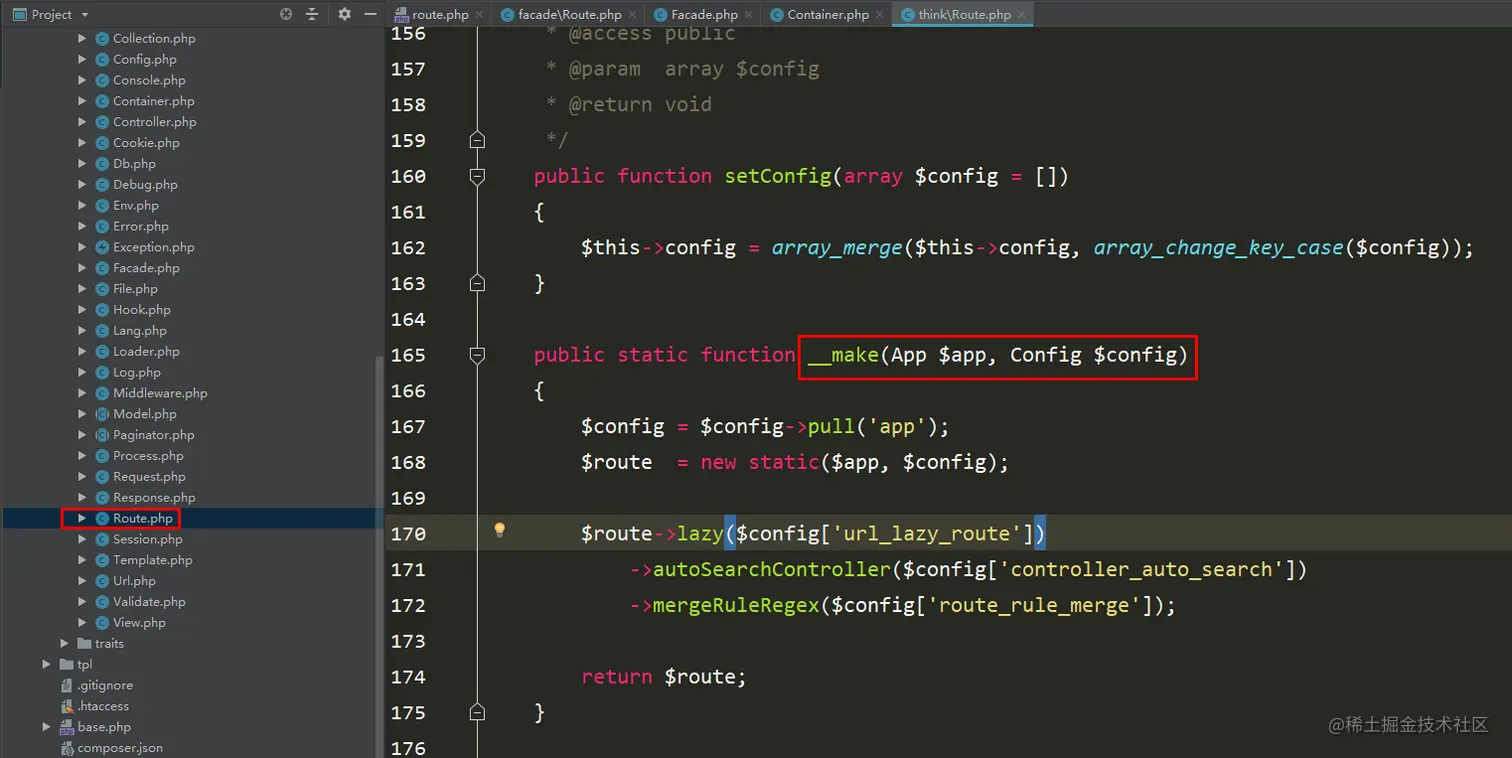1512x758 pixels.
Task: Select Container.php in project tree
Action: 154,101
